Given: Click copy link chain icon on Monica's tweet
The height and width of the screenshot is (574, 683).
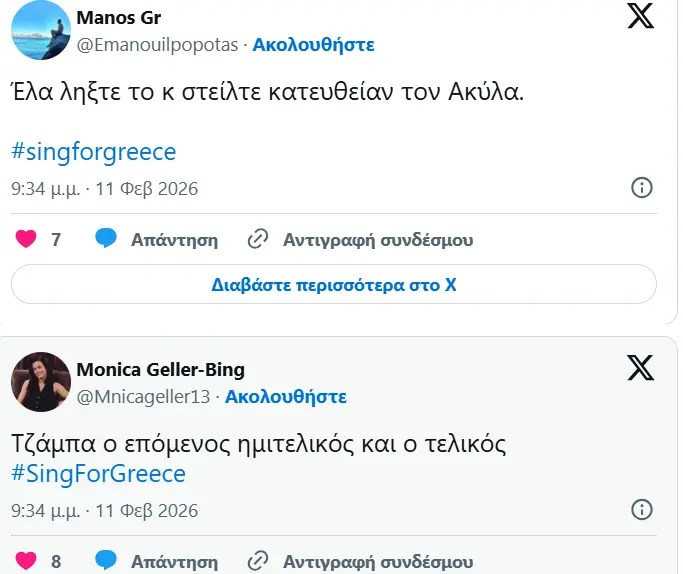Looking at the screenshot, I should 258,561.
